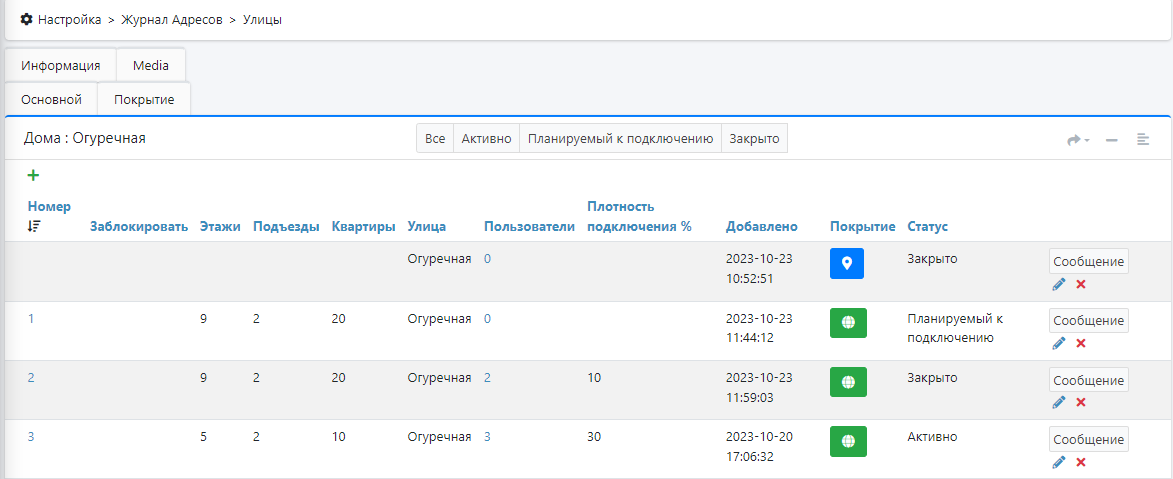Delete house 3 with the red X icon
This screenshot has width=1173, height=479.
(1080, 462)
